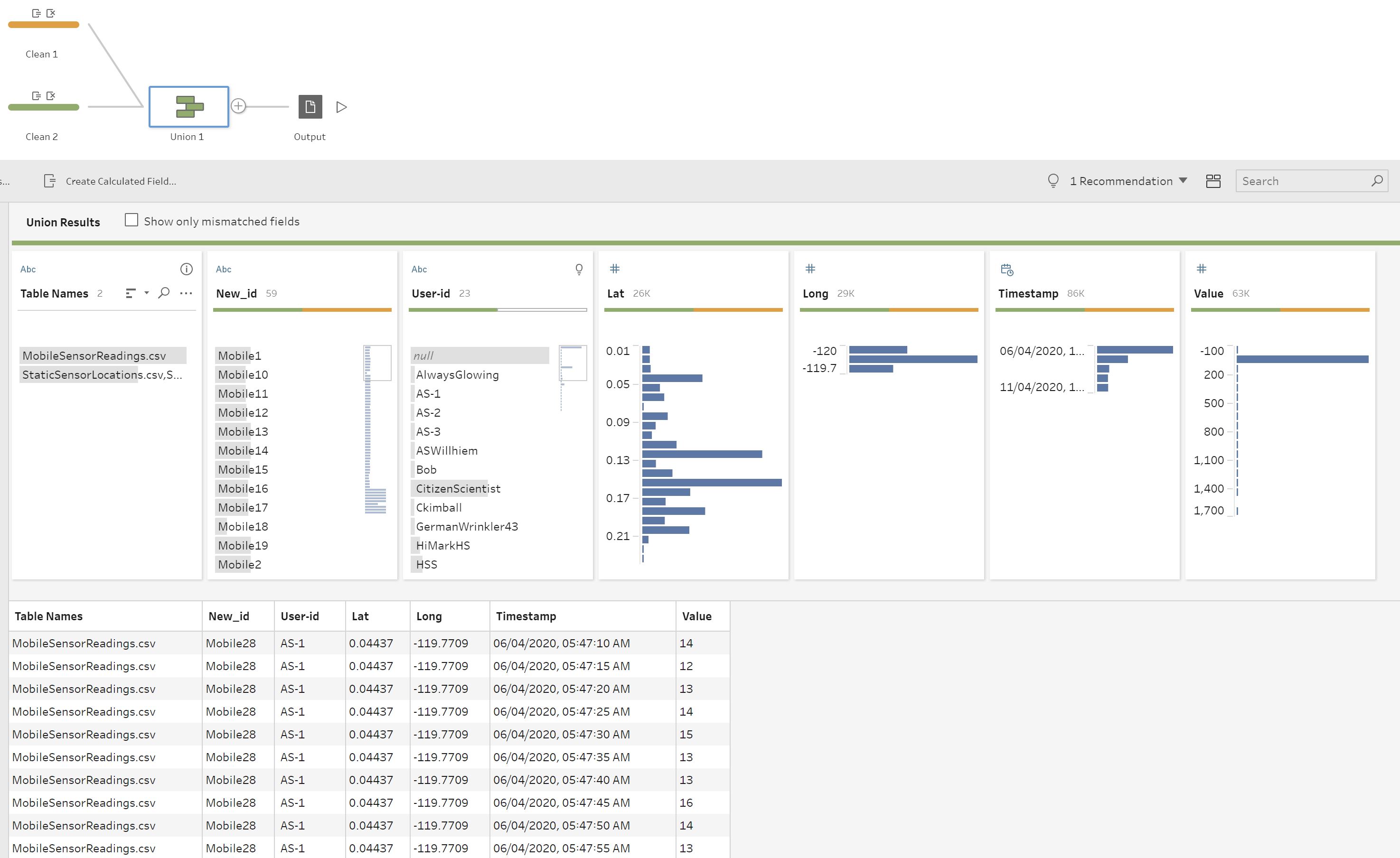Screen dimensions: 1400x858
Task: Select GermanWrinkler43 in User-id
Action: [x=467, y=526]
